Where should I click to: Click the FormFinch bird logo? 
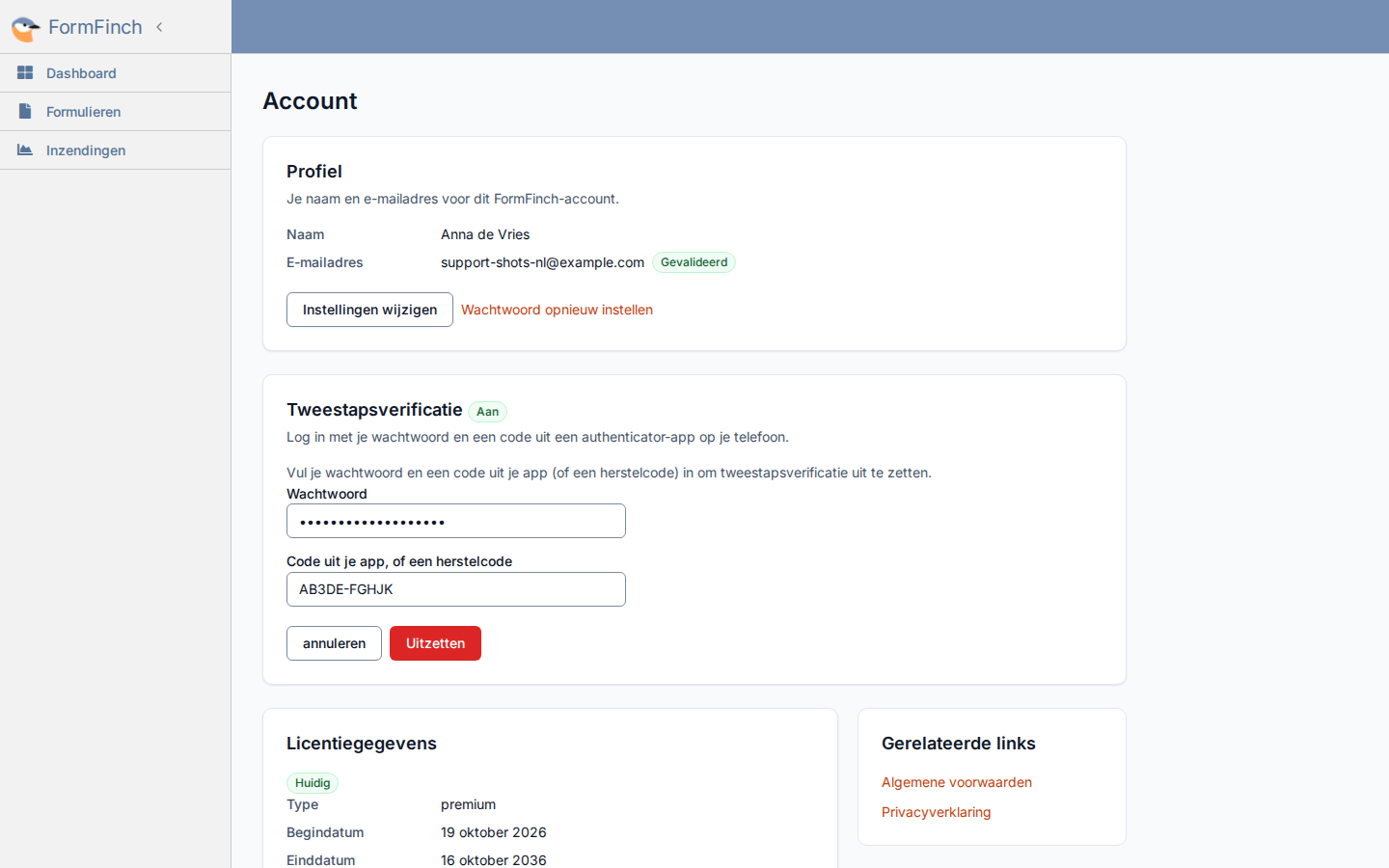coord(25,28)
